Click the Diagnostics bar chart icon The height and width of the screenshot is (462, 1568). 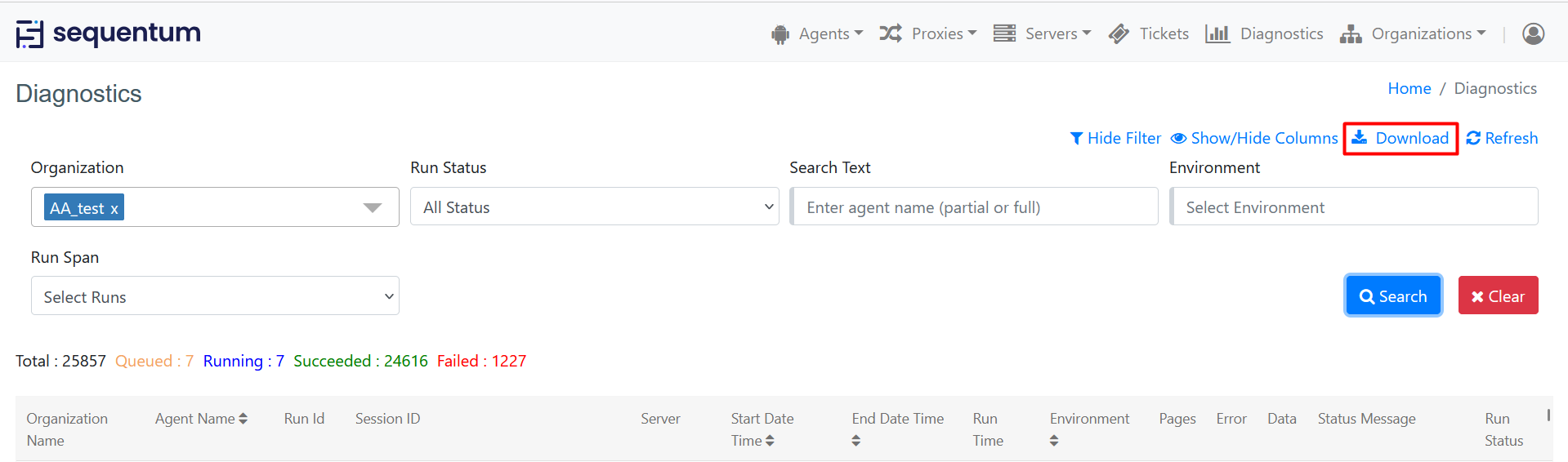tap(1217, 33)
